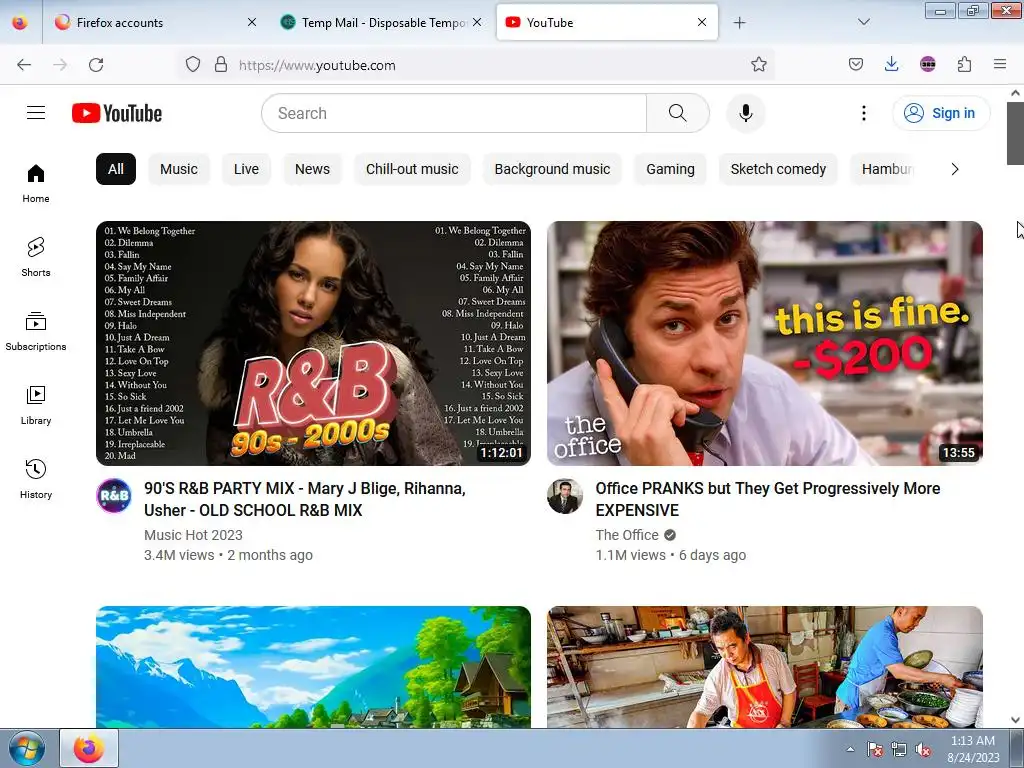Open the YouTube hamburger guide menu
Screen dimensions: 1024x768
[36, 113]
